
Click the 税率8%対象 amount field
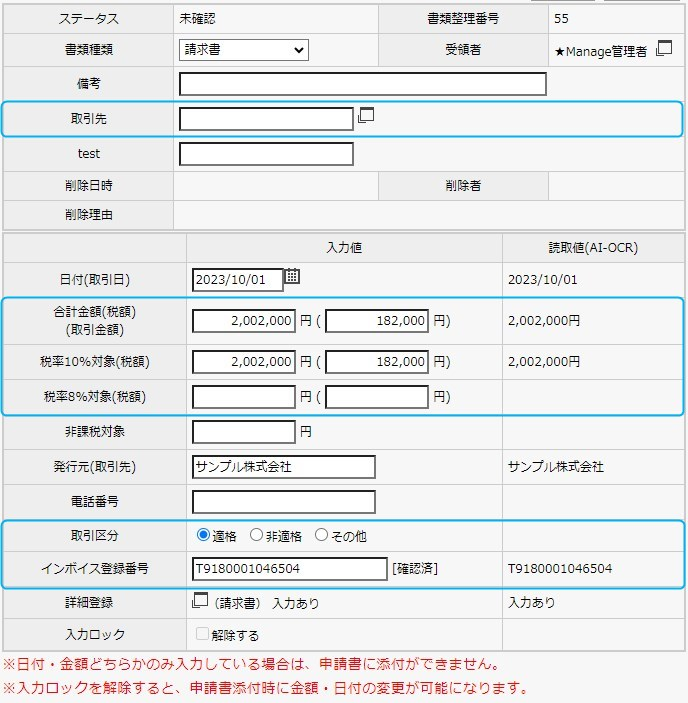(244, 397)
